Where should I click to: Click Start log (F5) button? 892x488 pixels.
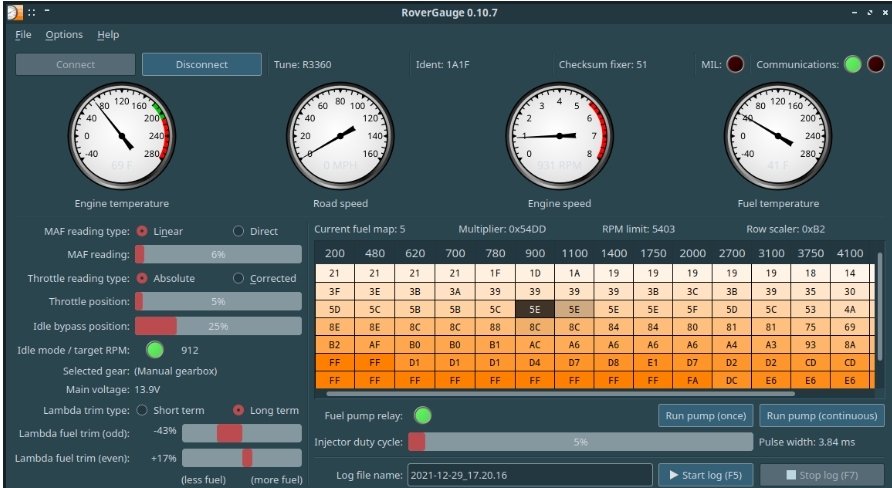[705, 474]
